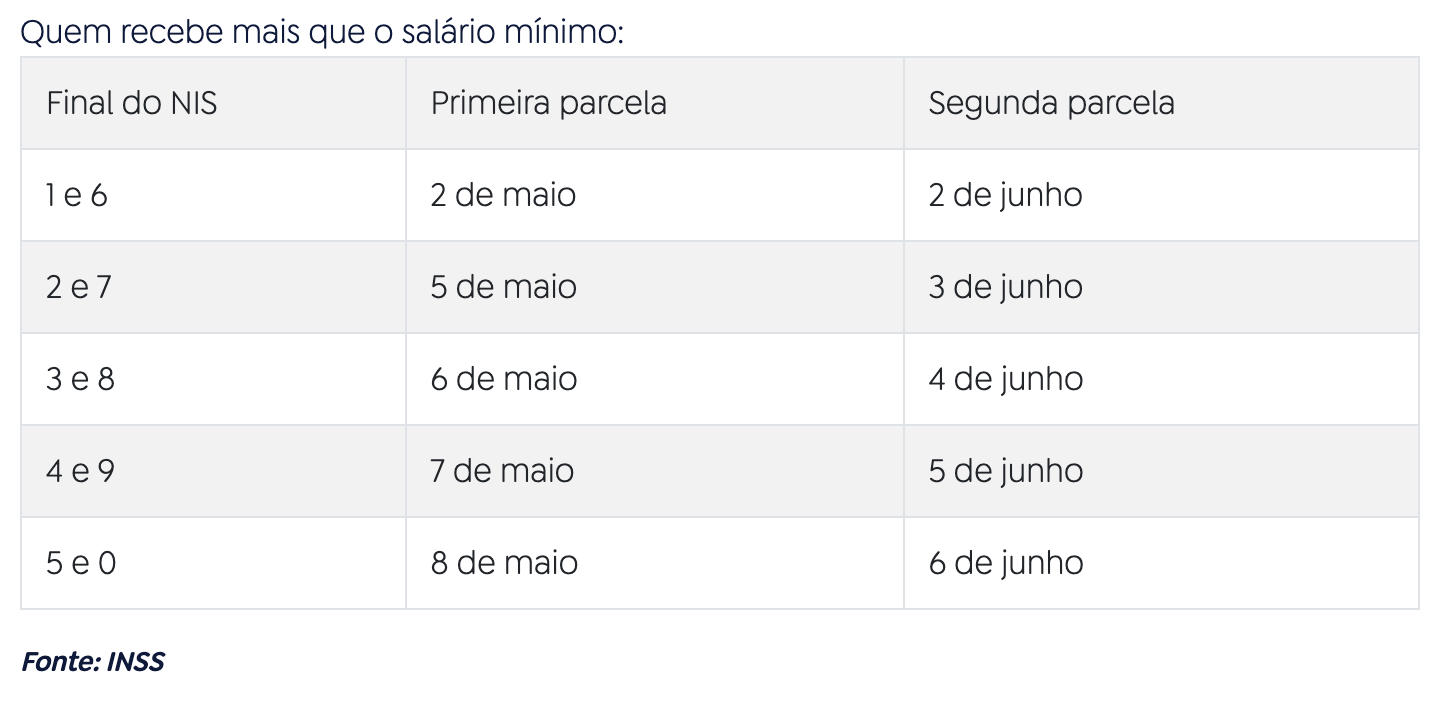Click the "2 de junho" cell
Viewport: 1442px width, 704px height.
pos(1005,195)
